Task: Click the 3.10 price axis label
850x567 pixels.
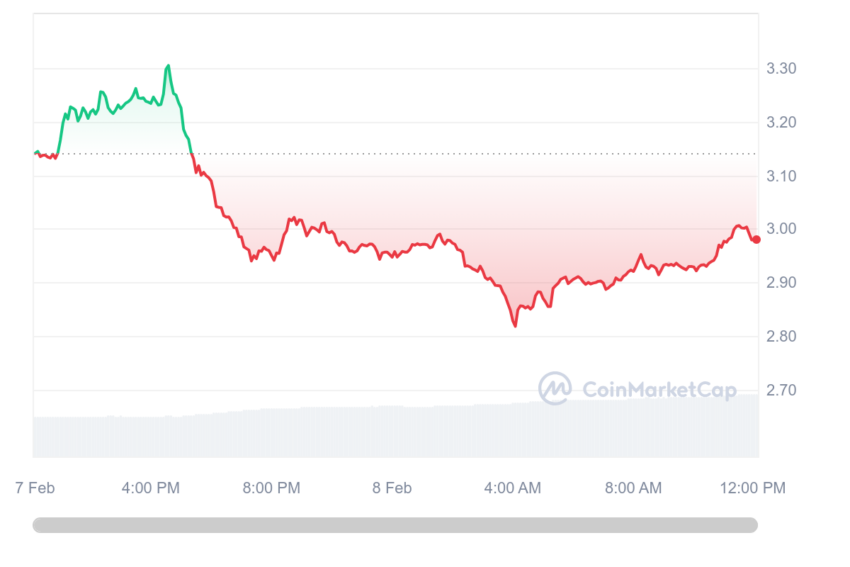Action: [781, 176]
